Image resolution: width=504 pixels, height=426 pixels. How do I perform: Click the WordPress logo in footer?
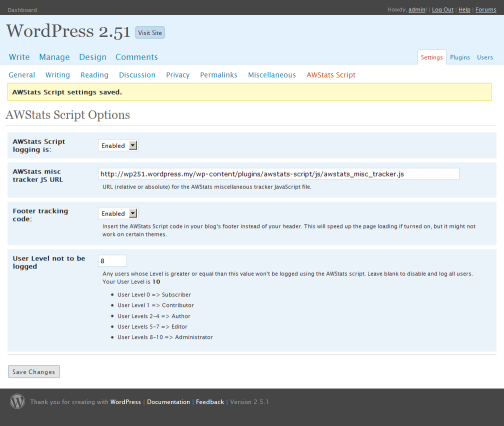(17, 401)
